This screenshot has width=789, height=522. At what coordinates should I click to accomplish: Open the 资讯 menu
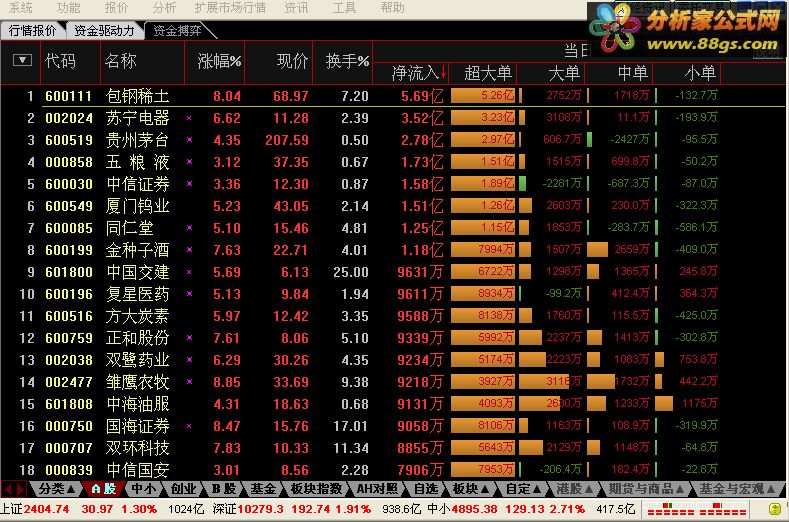tap(296, 8)
